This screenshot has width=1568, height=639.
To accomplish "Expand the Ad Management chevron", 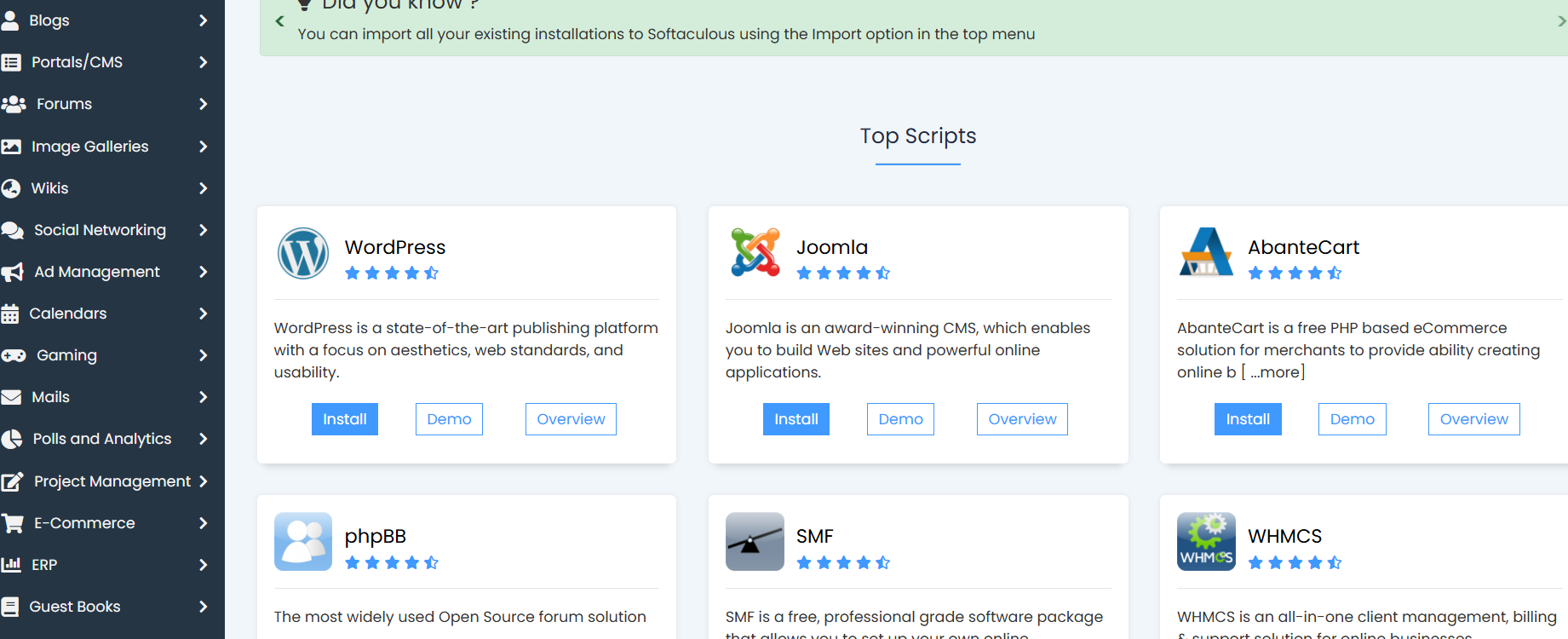I will tap(203, 272).
